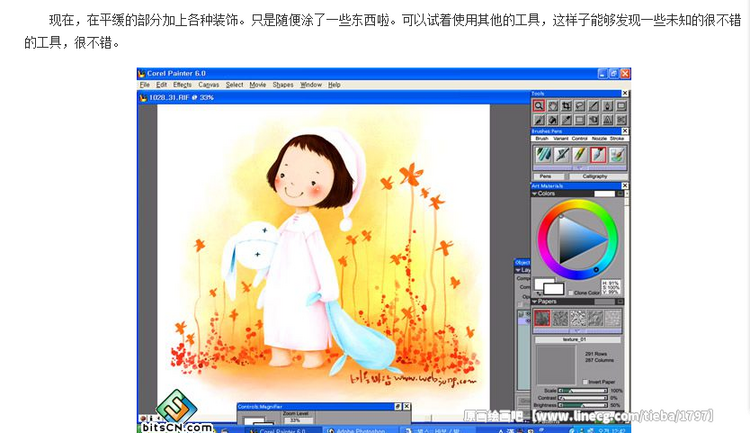Pick a shade in the saturation triangle

(x=576, y=239)
